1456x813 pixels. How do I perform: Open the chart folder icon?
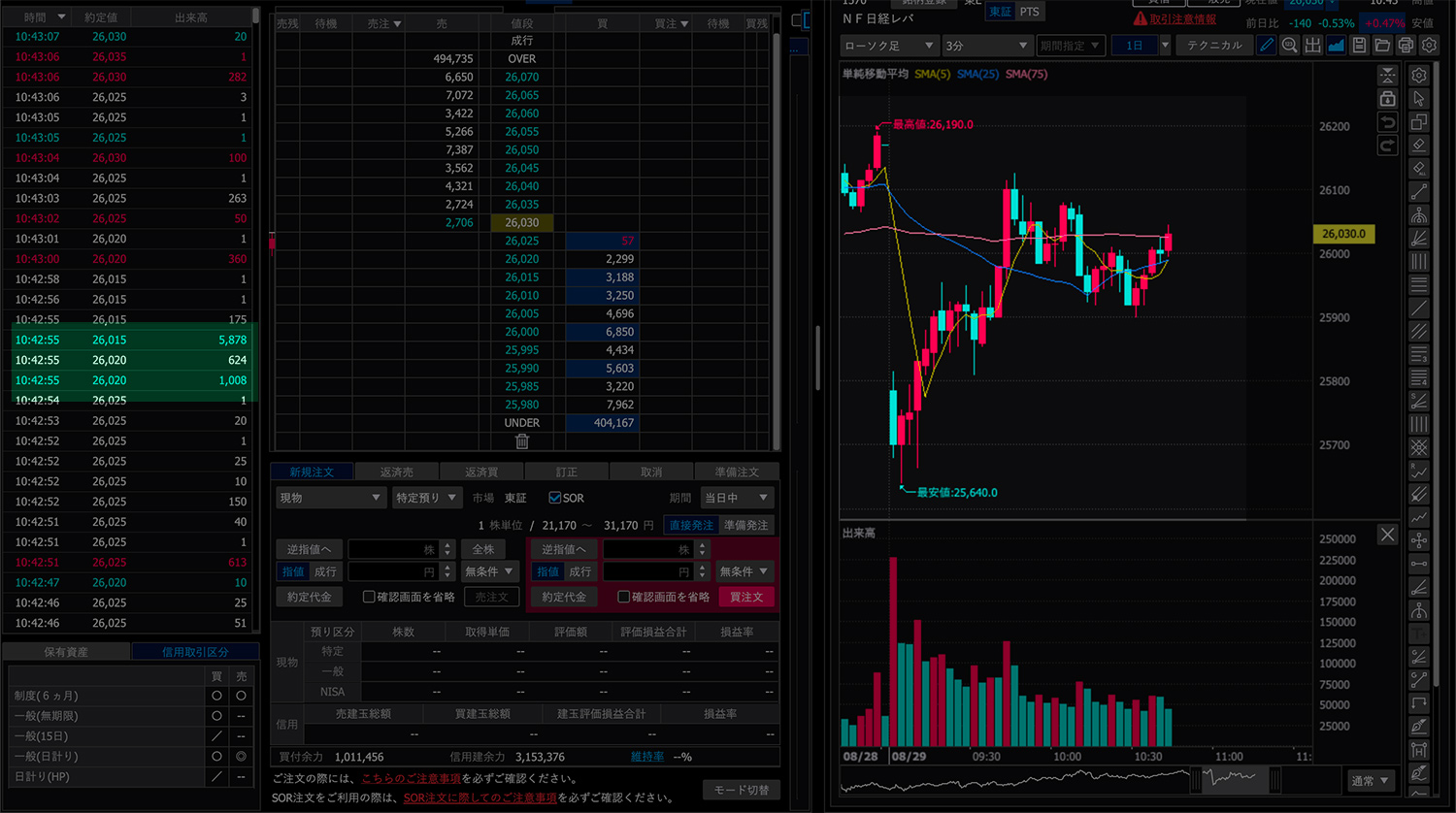[x=1382, y=46]
